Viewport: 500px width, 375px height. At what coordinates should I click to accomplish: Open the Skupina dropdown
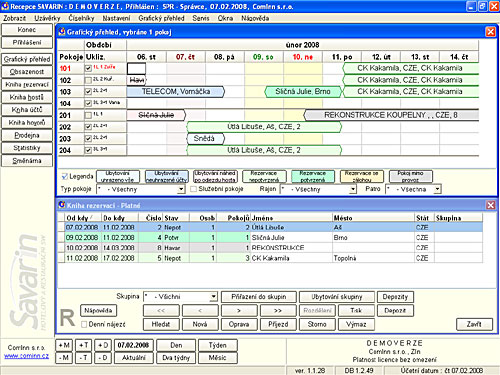(213, 297)
